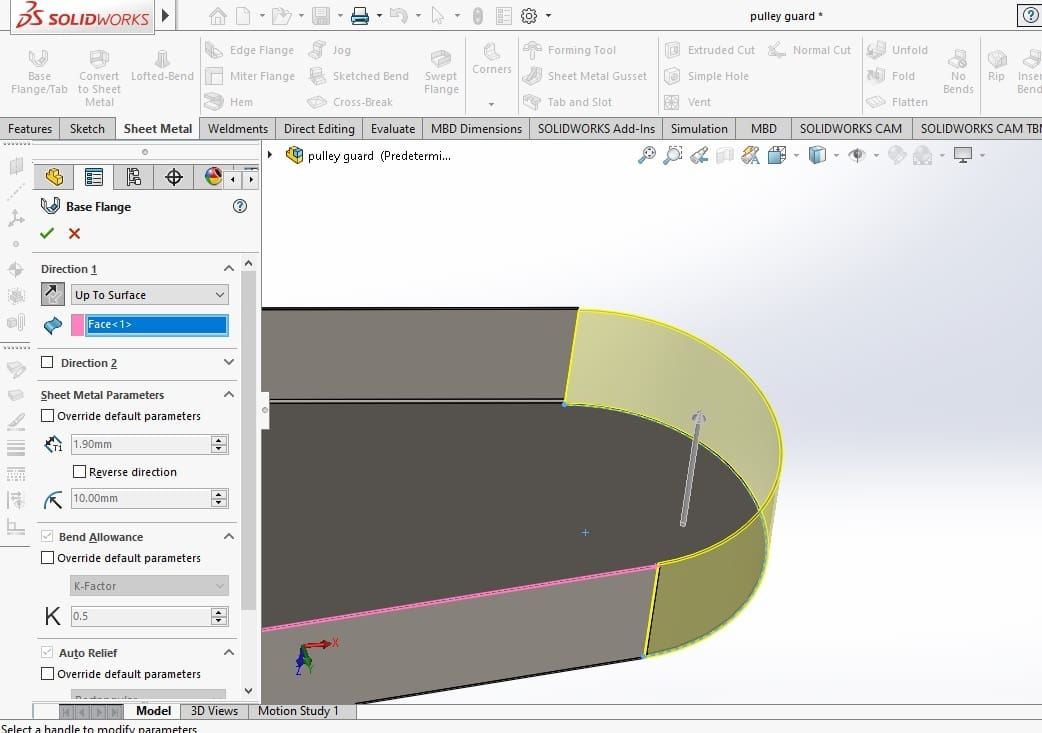
Task: Click the Miter Flange tool
Action: pyautogui.click(x=250, y=76)
